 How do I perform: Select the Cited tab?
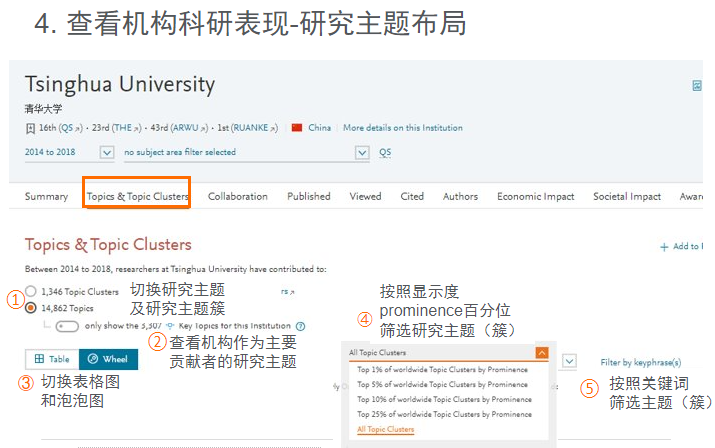[x=412, y=196]
